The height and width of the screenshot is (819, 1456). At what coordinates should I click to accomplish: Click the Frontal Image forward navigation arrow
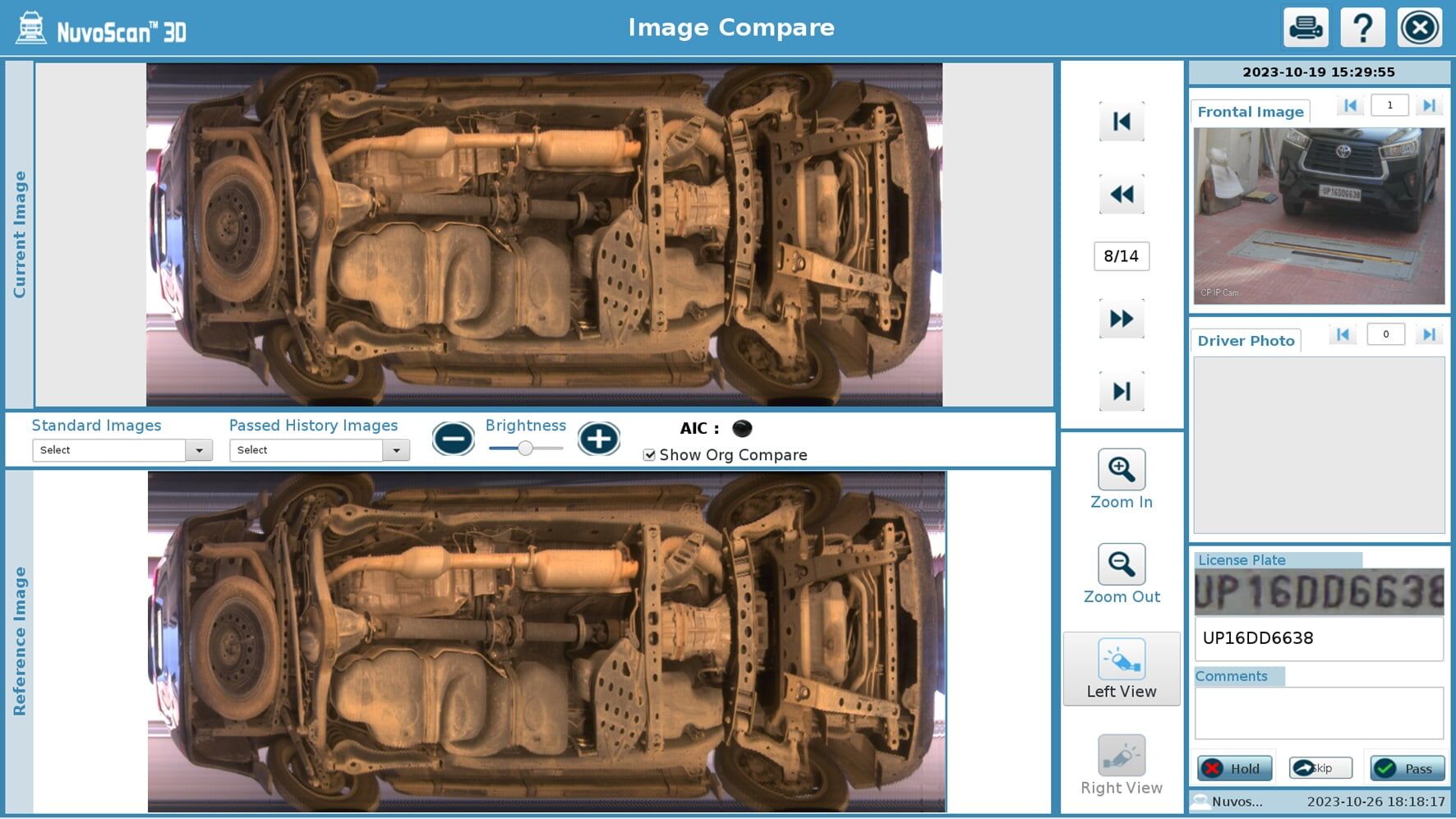tap(1430, 105)
